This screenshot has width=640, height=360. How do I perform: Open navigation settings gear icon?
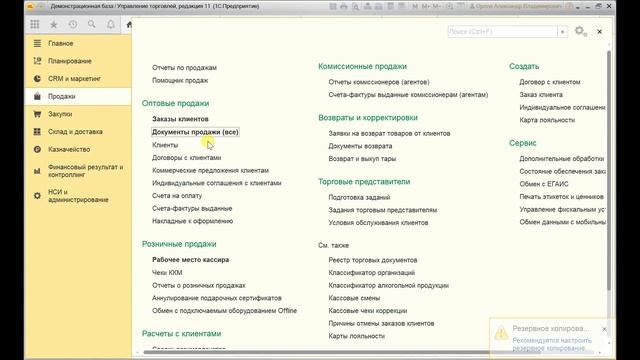pos(580,31)
